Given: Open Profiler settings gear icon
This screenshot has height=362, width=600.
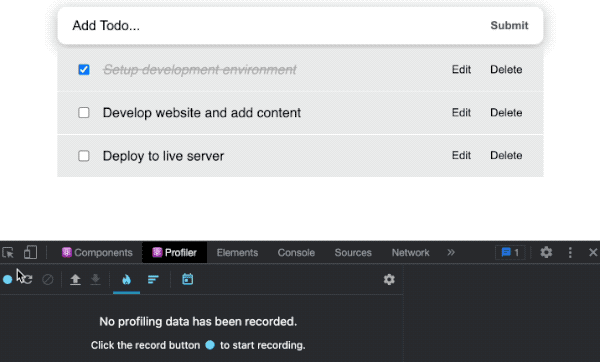Looking at the screenshot, I should 389,279.
